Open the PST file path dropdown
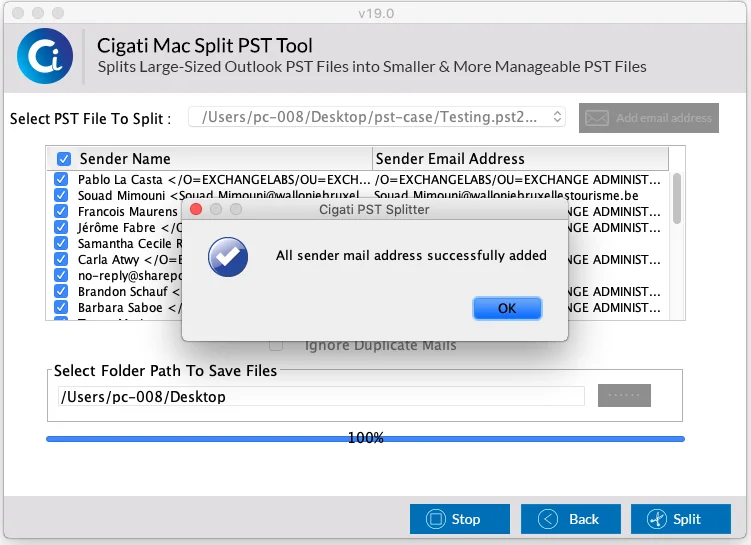The width and height of the screenshot is (751, 545). 377,117
